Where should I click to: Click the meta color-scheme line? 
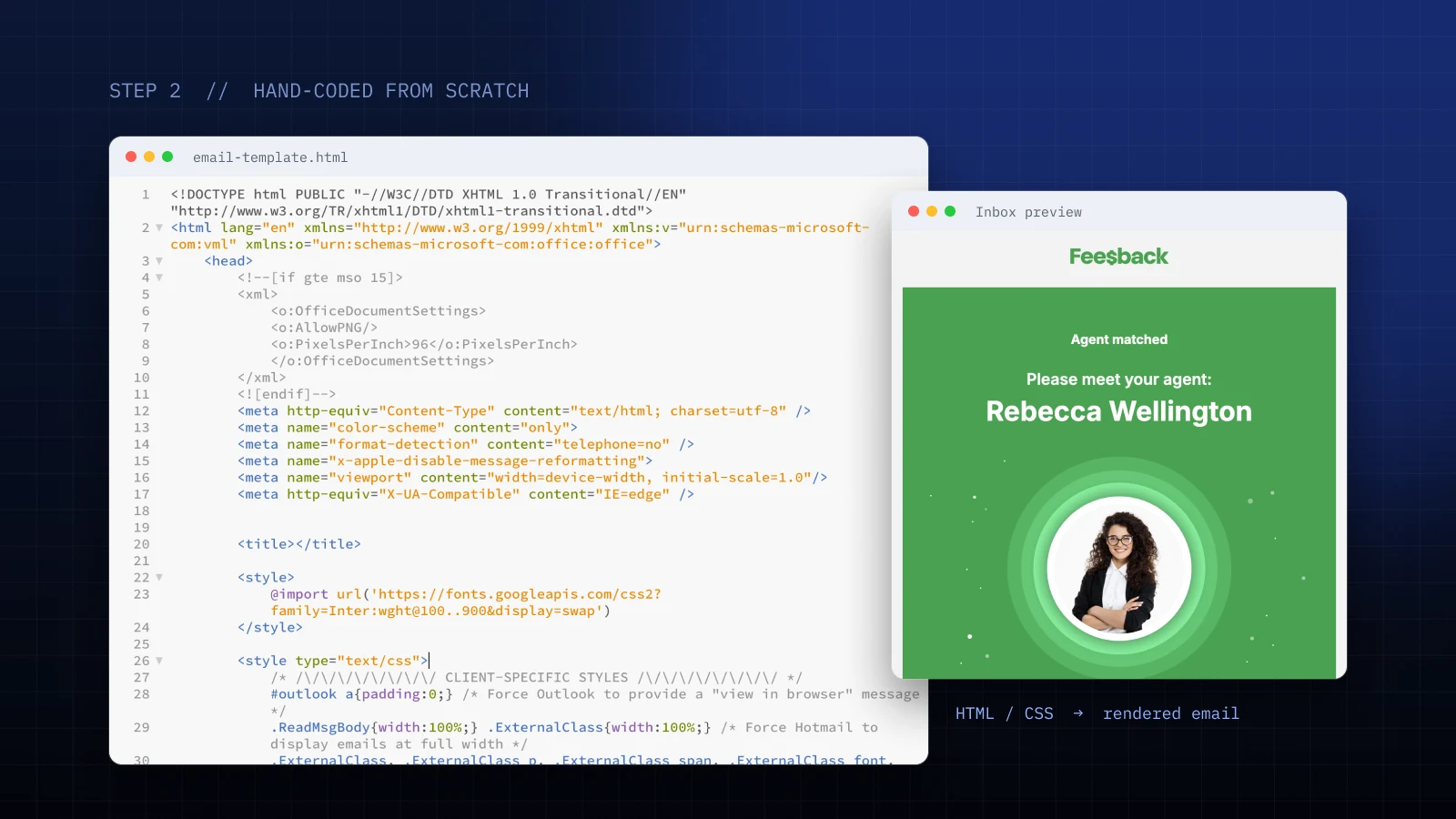coord(408,428)
